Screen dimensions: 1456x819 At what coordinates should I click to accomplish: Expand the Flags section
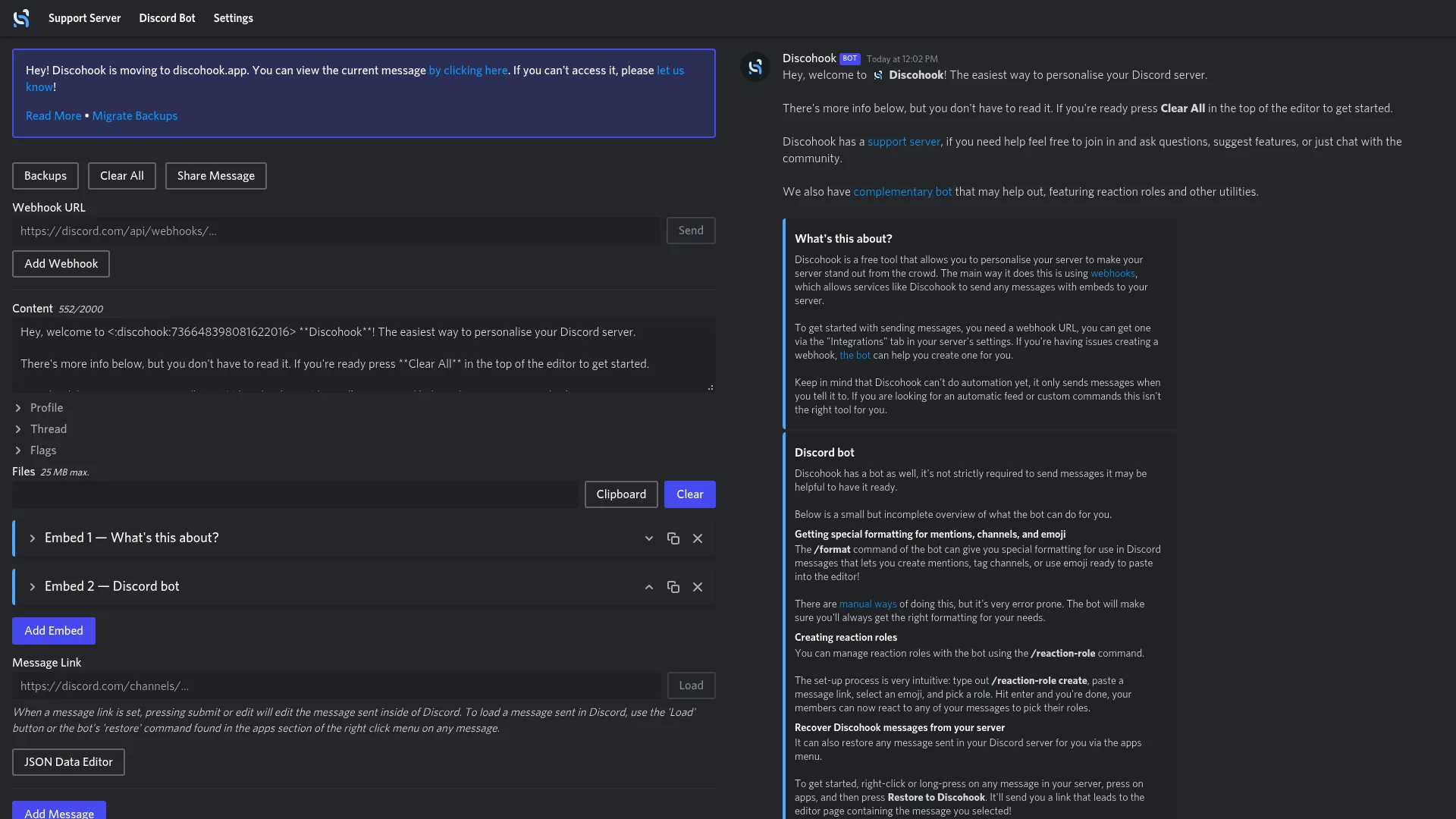(x=35, y=450)
